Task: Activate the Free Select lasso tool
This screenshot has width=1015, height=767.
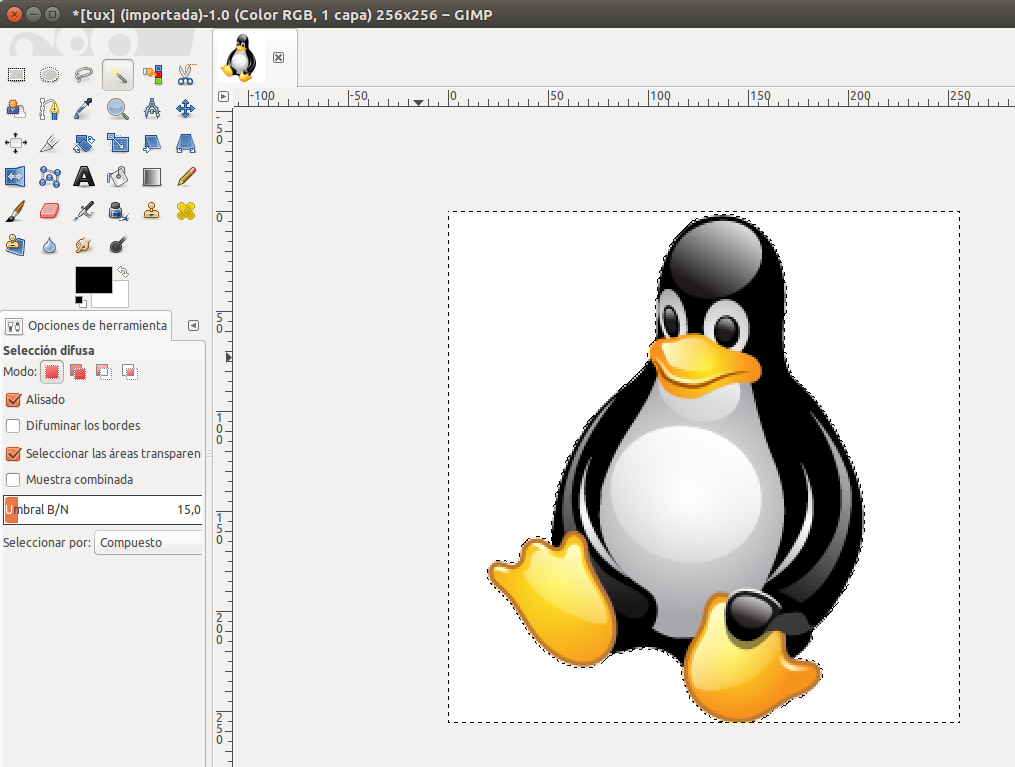Action: (x=83, y=74)
